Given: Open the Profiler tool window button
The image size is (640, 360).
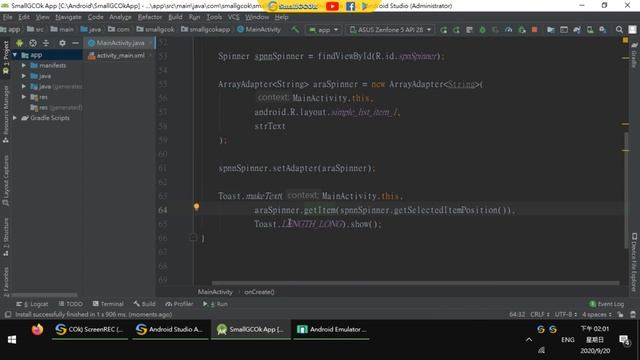Looking at the screenshot, I should click(179, 304).
